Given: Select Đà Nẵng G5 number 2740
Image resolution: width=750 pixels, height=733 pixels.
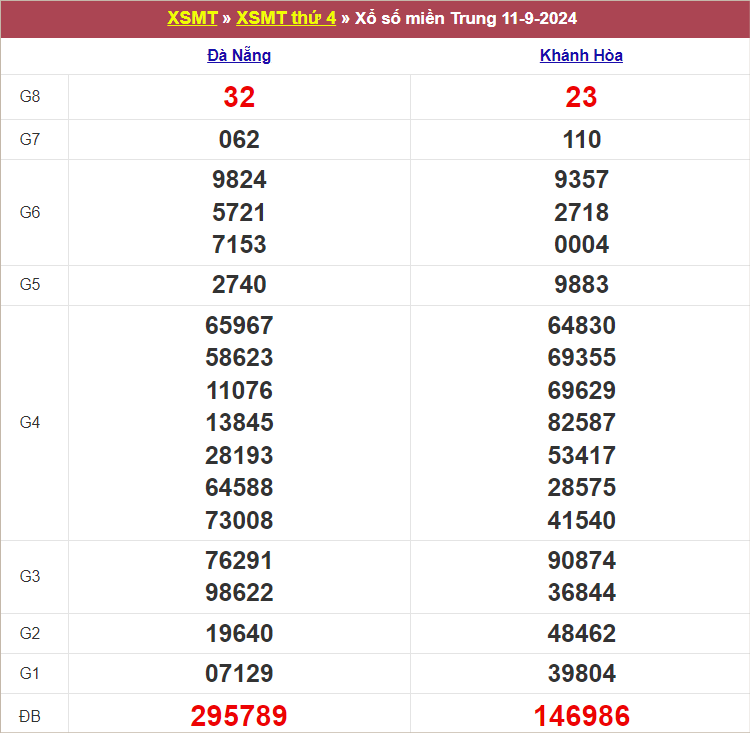Looking at the screenshot, I should 239,285.
